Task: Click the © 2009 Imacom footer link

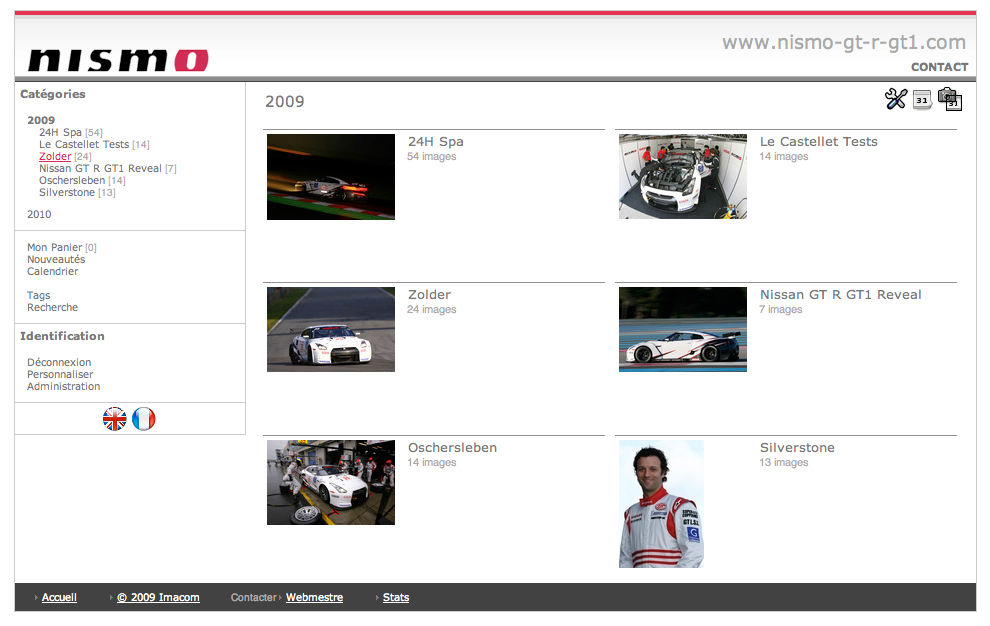Action: tap(158, 598)
